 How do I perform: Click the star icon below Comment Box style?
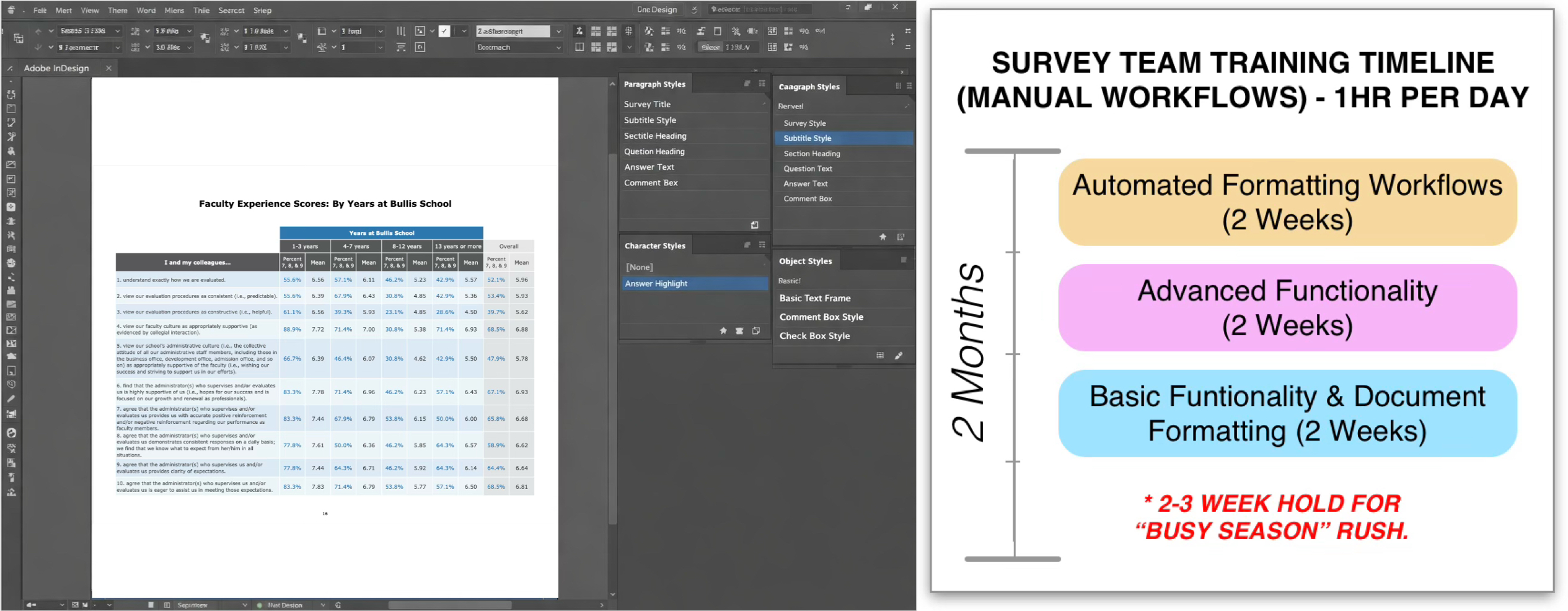883,237
